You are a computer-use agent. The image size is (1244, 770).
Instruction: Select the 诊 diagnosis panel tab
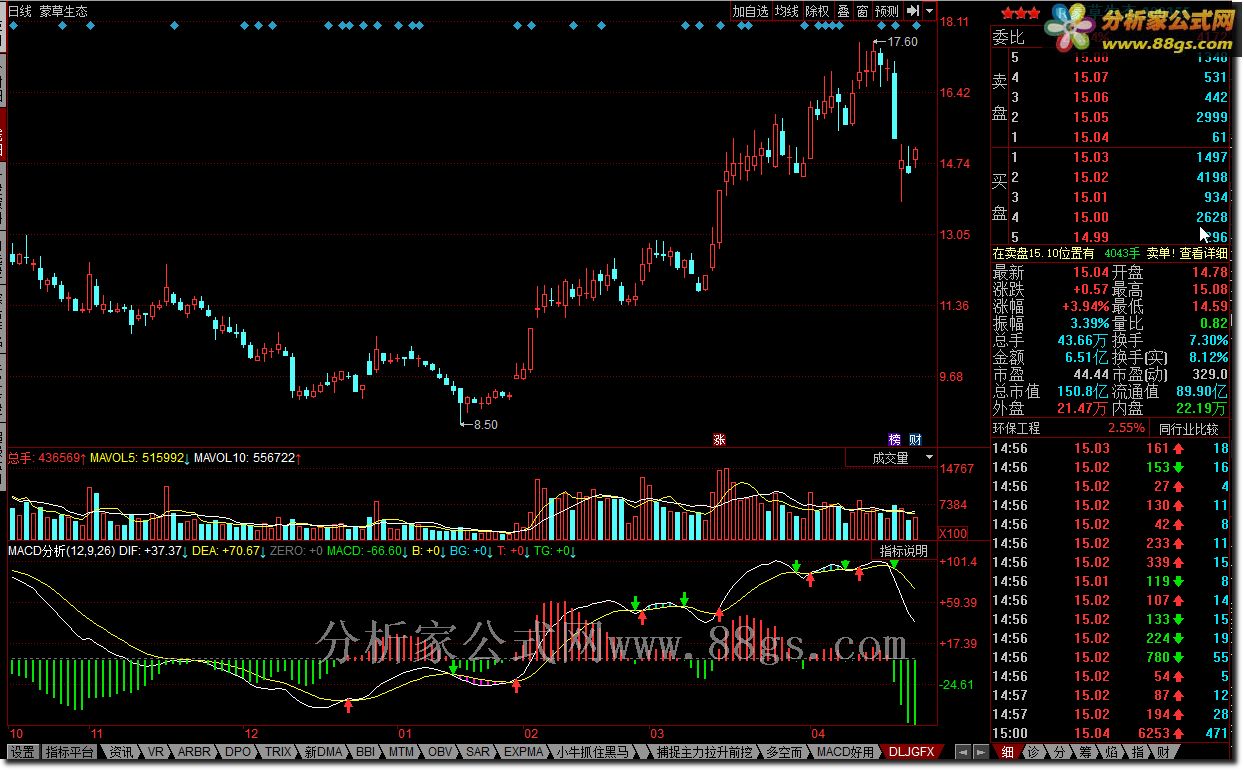(1033, 752)
